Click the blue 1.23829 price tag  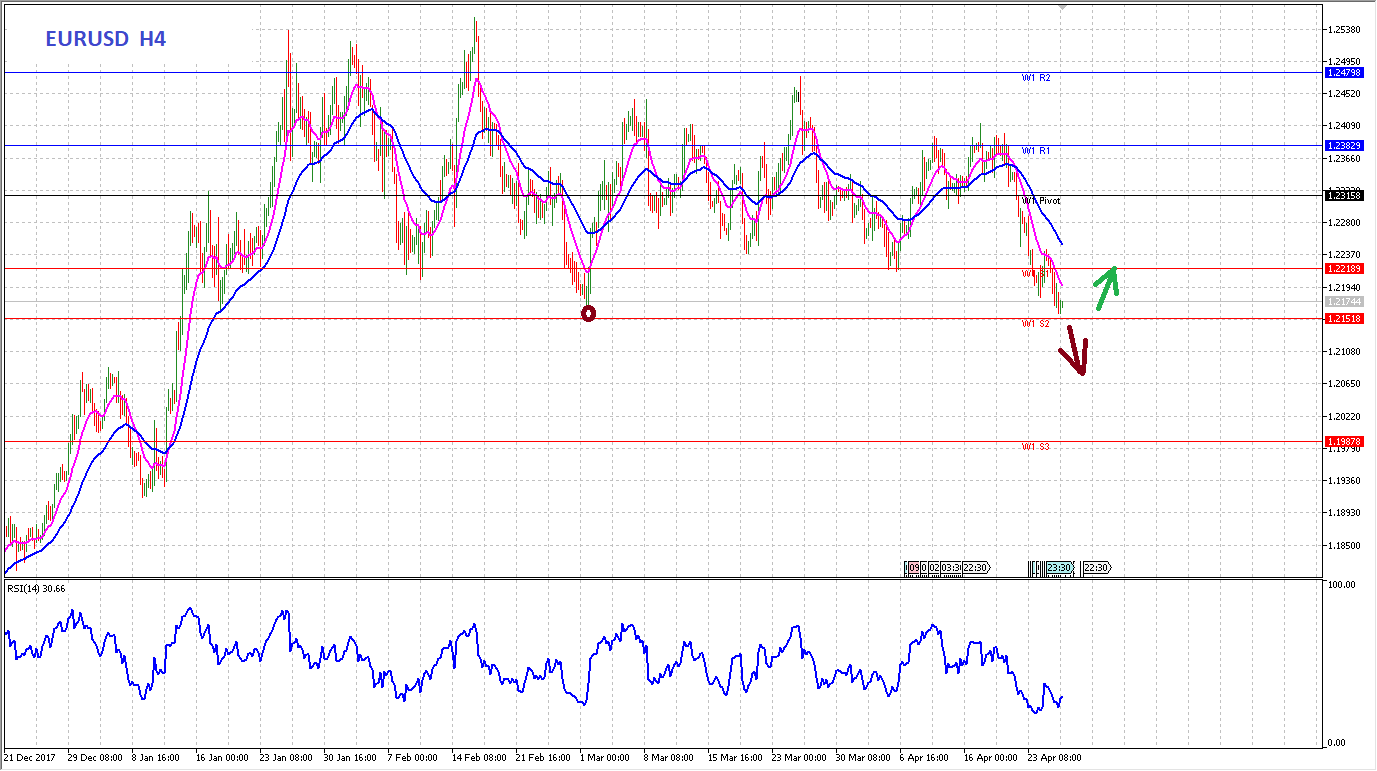point(1344,145)
